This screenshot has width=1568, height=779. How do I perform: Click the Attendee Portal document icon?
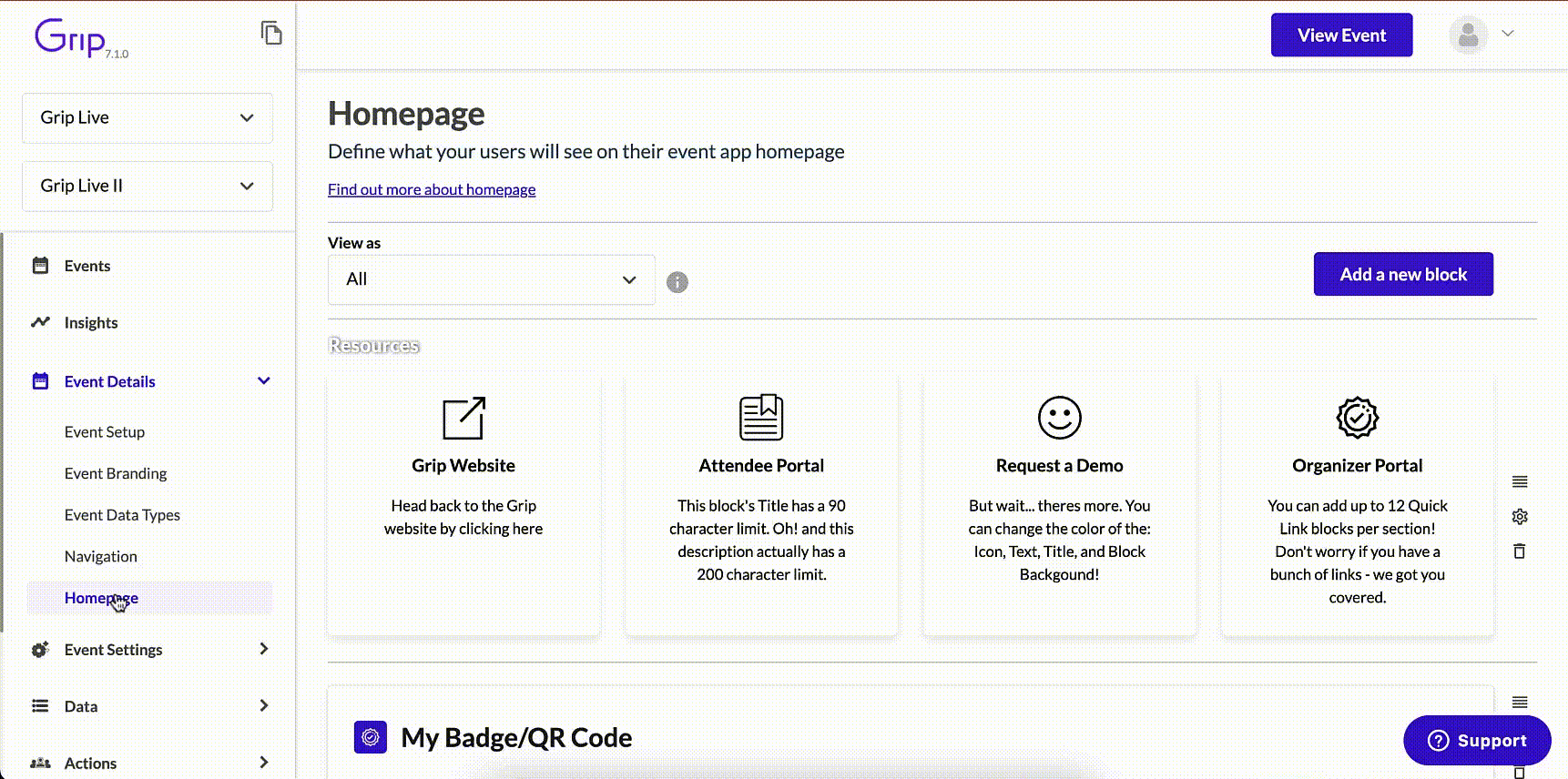pyautogui.click(x=761, y=418)
